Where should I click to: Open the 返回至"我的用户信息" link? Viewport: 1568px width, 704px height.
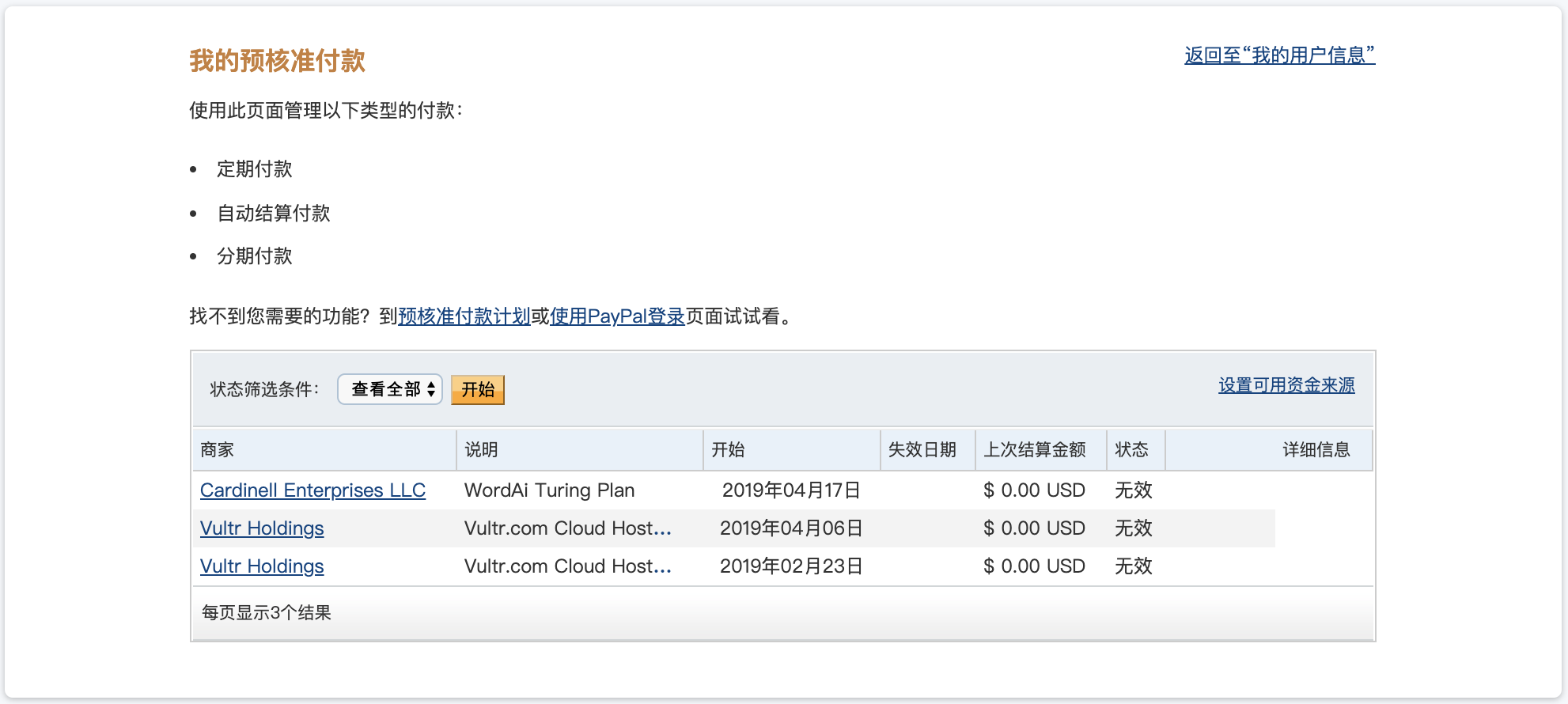[1279, 55]
